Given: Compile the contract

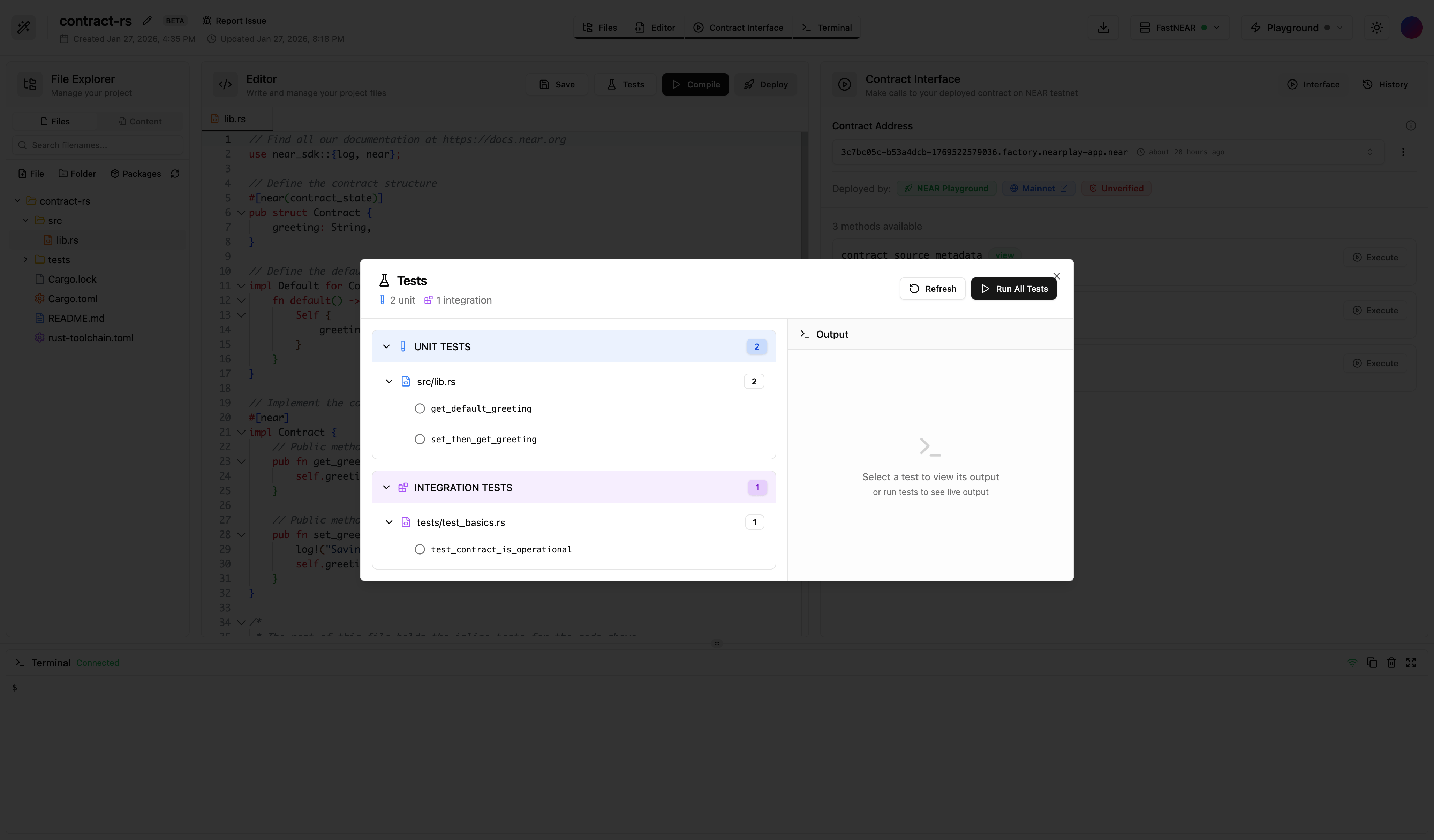Looking at the screenshot, I should pos(695,84).
